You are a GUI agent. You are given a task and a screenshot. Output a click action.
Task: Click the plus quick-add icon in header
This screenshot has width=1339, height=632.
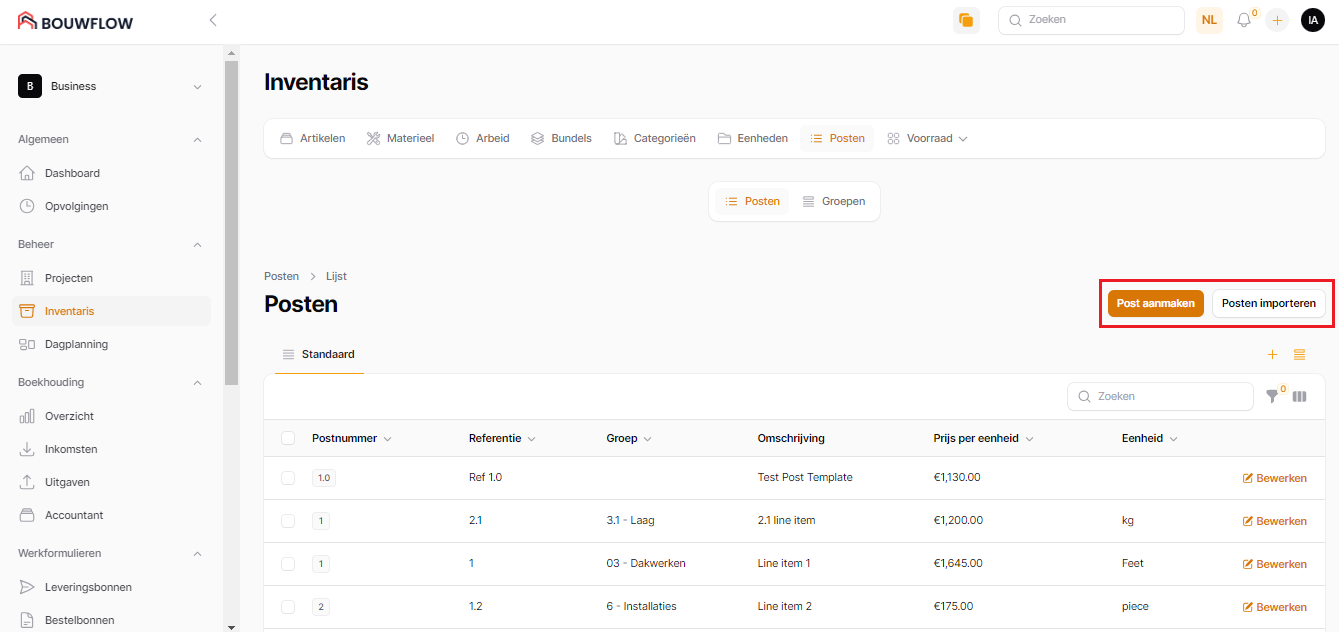click(x=1277, y=20)
